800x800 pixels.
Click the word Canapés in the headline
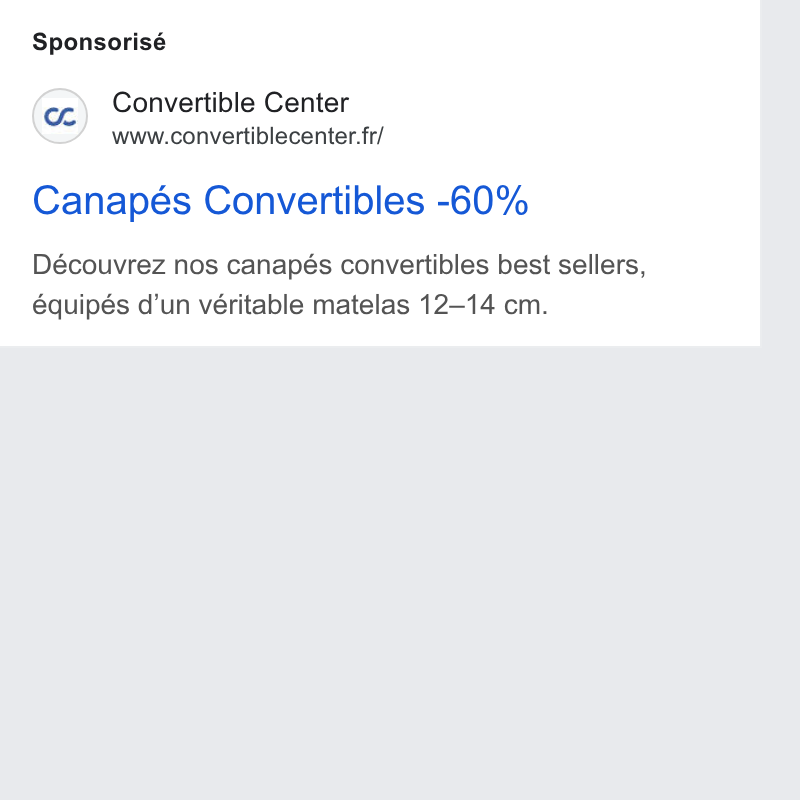tap(112, 202)
